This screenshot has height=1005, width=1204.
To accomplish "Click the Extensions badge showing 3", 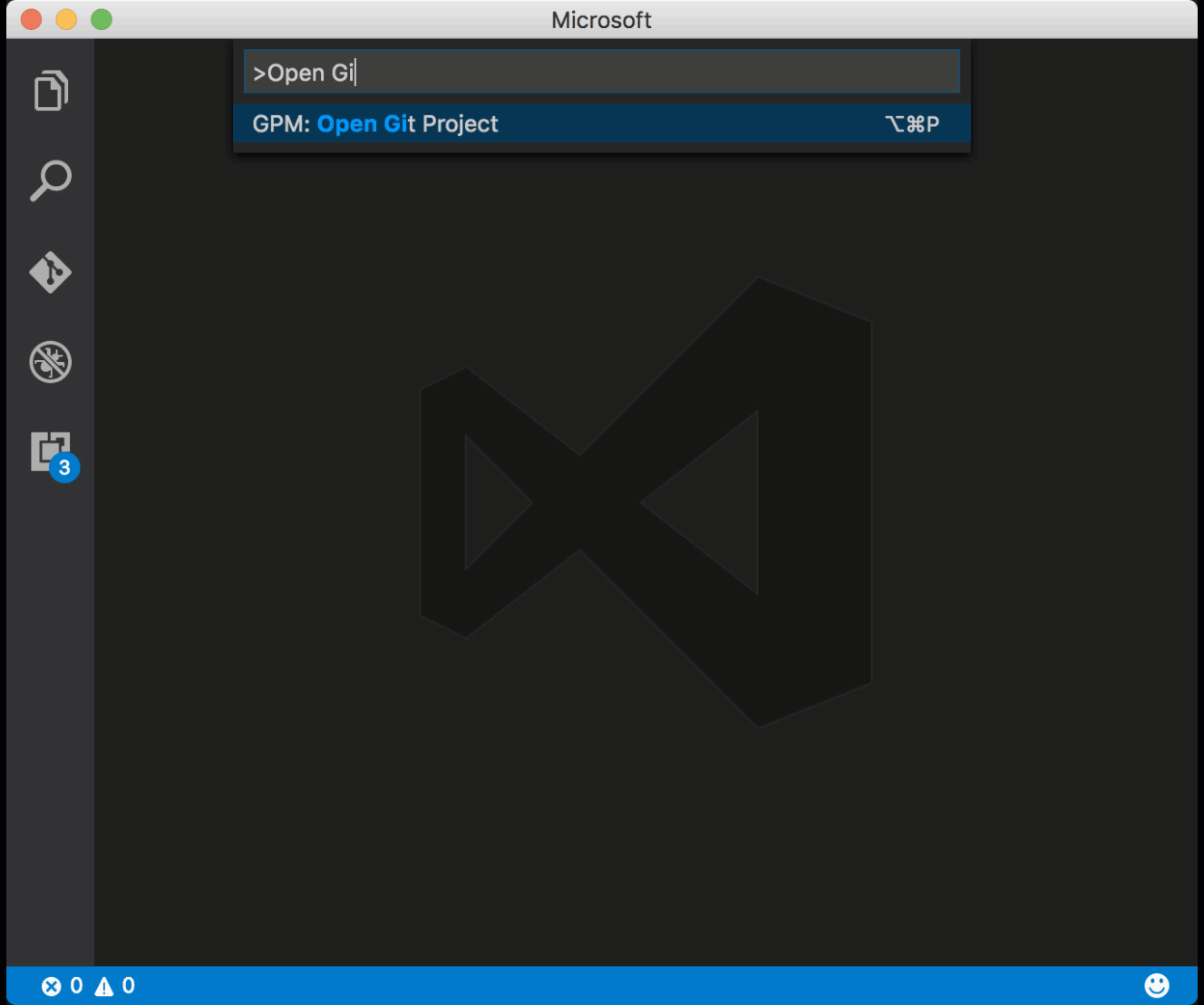I will pyautogui.click(x=63, y=468).
